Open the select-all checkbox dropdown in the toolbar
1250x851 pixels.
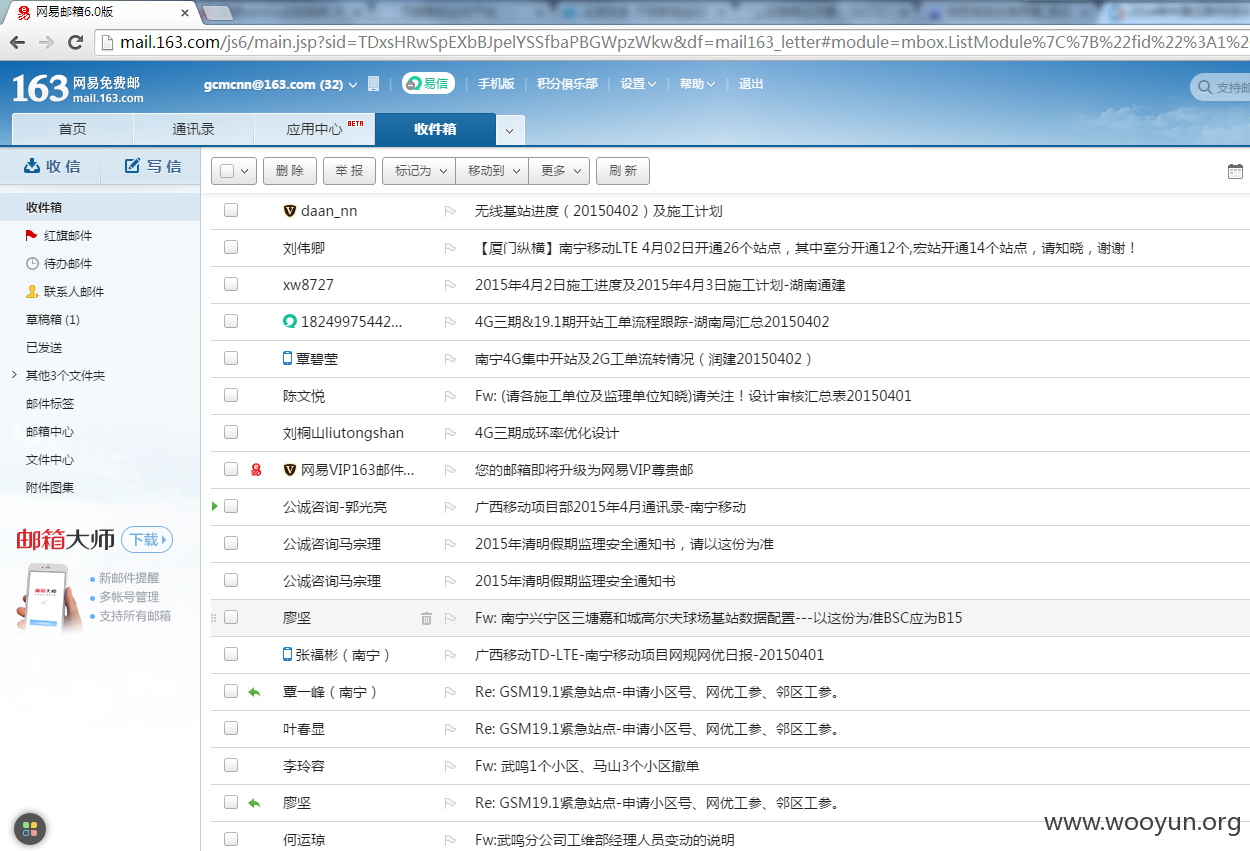(245, 171)
